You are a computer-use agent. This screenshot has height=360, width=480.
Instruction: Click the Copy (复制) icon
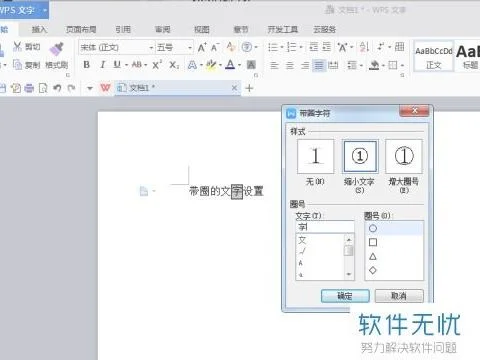click(17, 64)
